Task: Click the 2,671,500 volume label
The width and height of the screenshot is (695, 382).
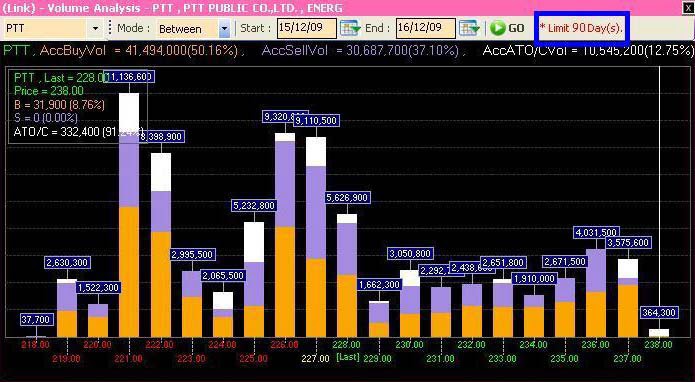Action: click(565, 262)
